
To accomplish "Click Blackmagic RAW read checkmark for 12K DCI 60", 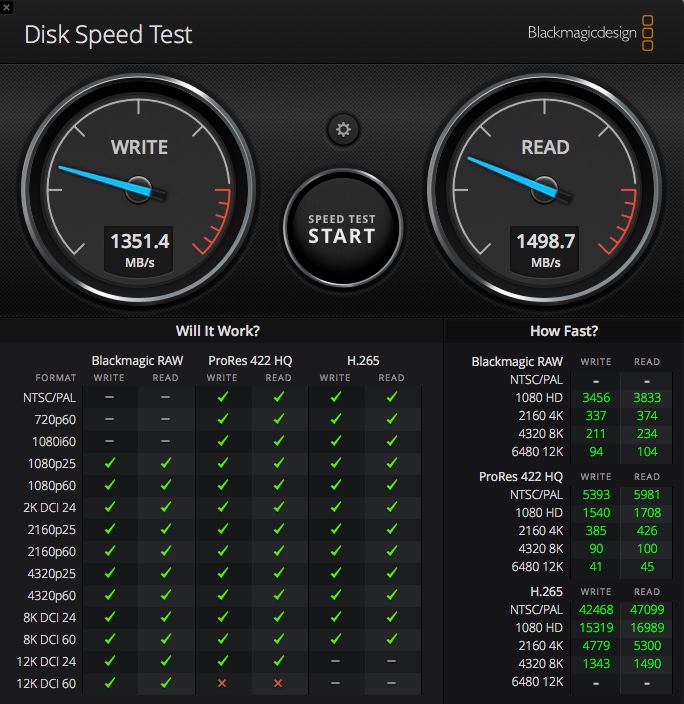I will 166,683.
